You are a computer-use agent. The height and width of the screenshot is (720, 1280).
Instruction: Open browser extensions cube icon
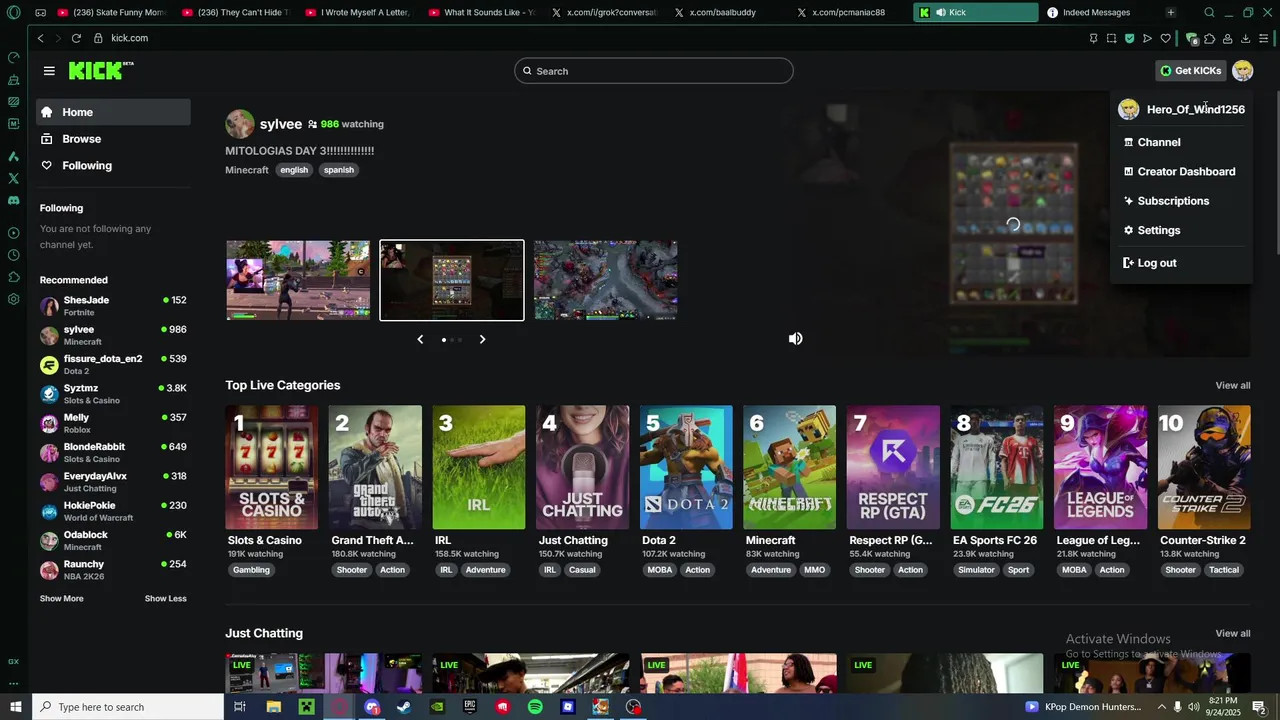coord(1209,38)
